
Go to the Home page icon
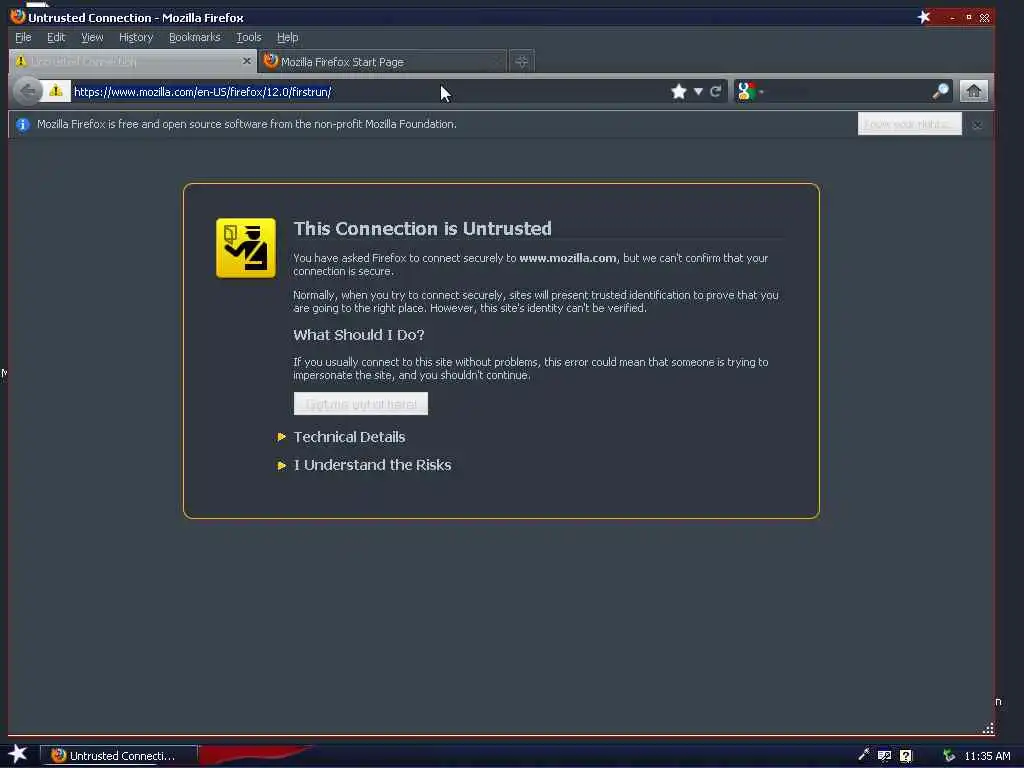click(x=974, y=91)
